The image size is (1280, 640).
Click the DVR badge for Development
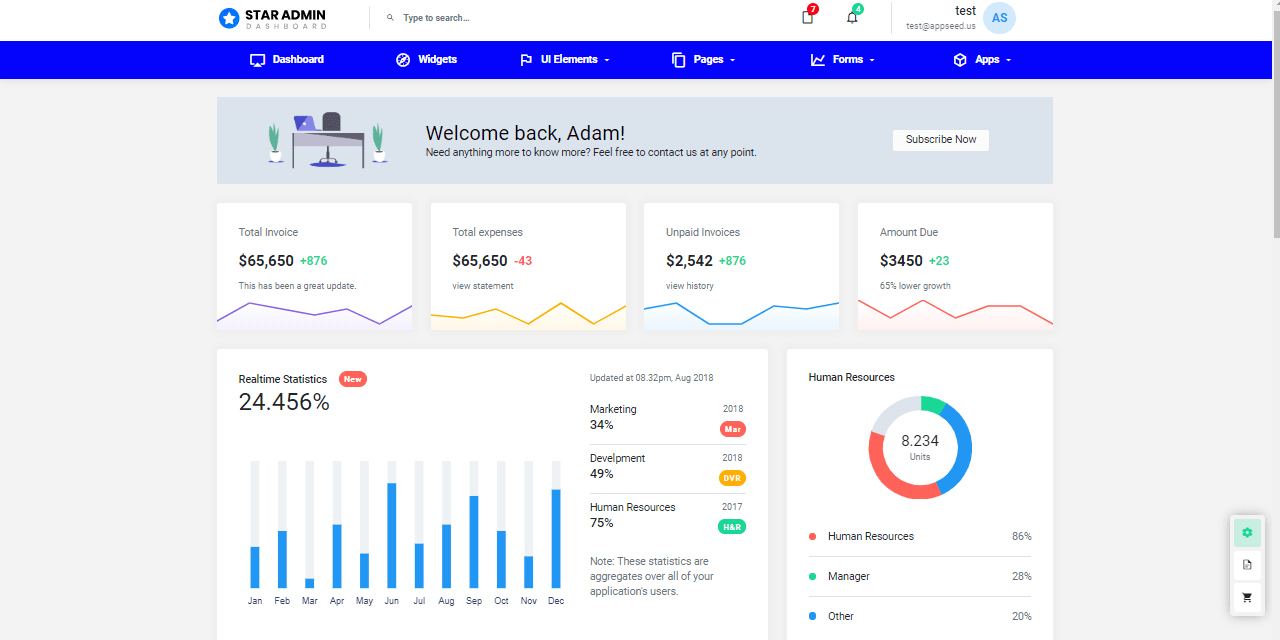coord(732,478)
